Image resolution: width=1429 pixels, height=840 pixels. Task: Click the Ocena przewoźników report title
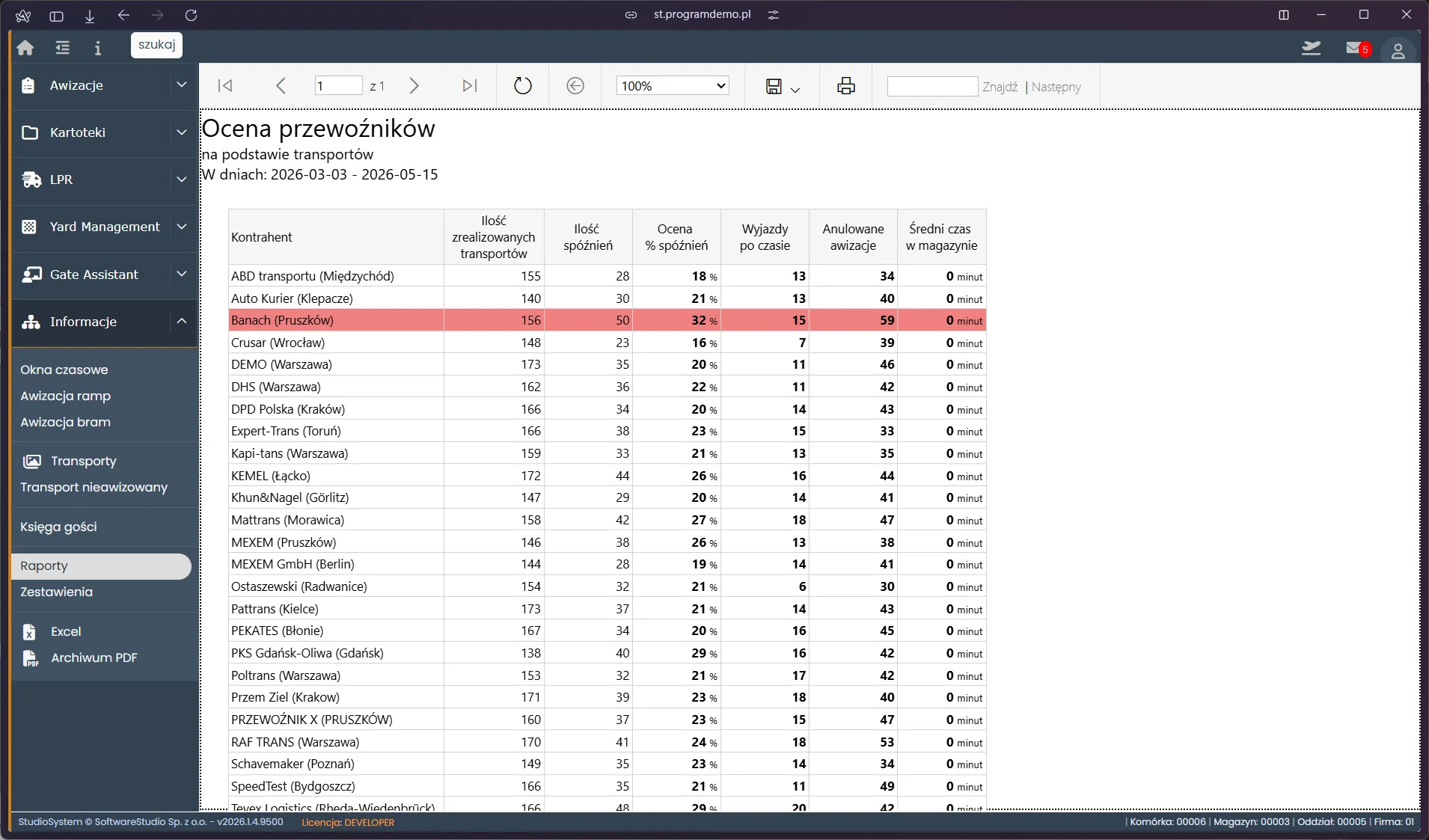point(318,129)
